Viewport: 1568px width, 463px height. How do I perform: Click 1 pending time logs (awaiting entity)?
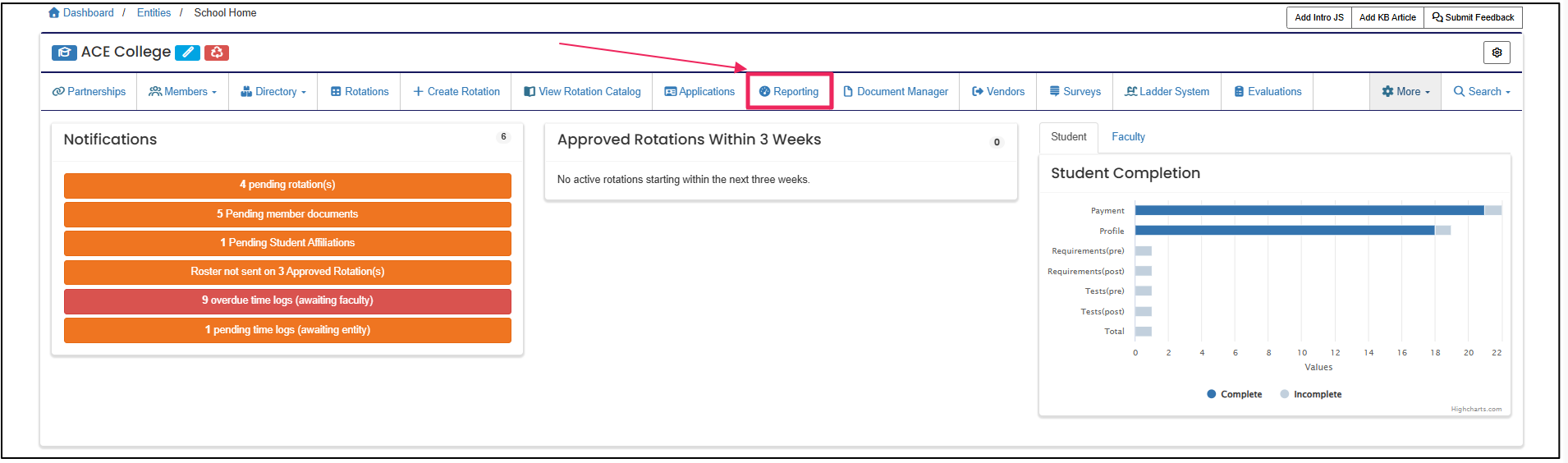coord(287,330)
